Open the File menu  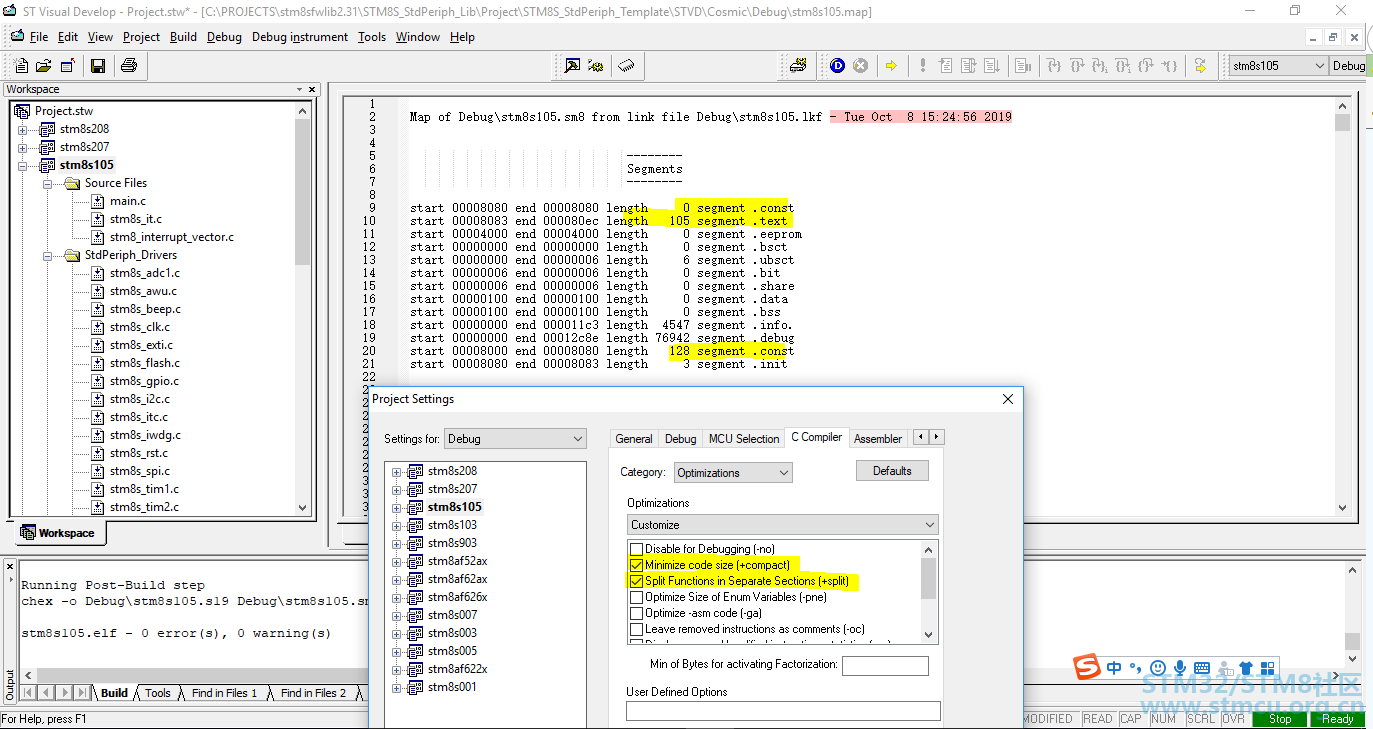(39, 37)
